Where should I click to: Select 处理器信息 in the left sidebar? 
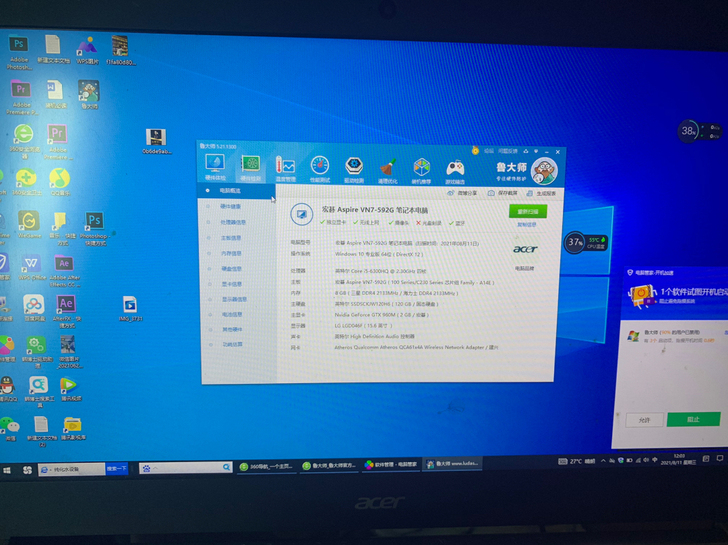click(x=232, y=222)
